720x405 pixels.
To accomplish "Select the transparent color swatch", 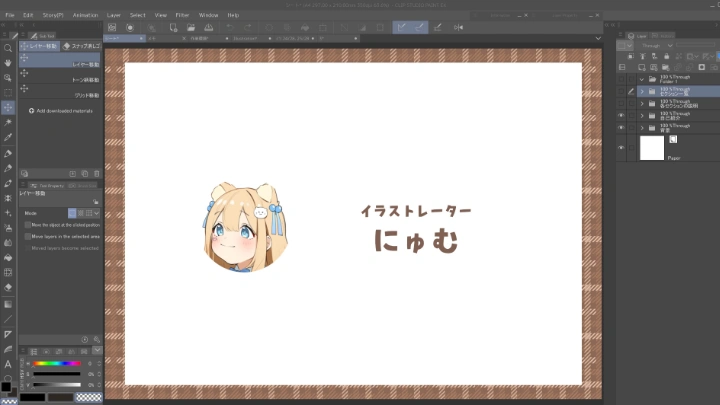I will (x=89, y=397).
